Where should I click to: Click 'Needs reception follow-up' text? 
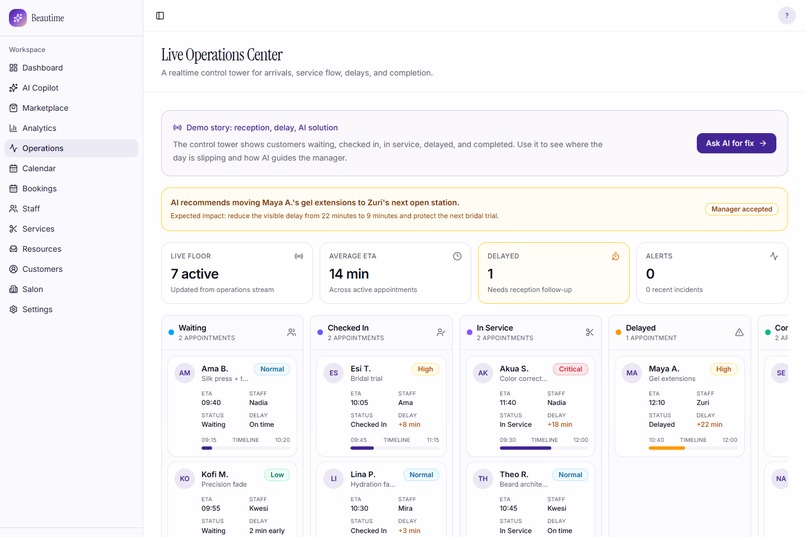(x=529, y=290)
